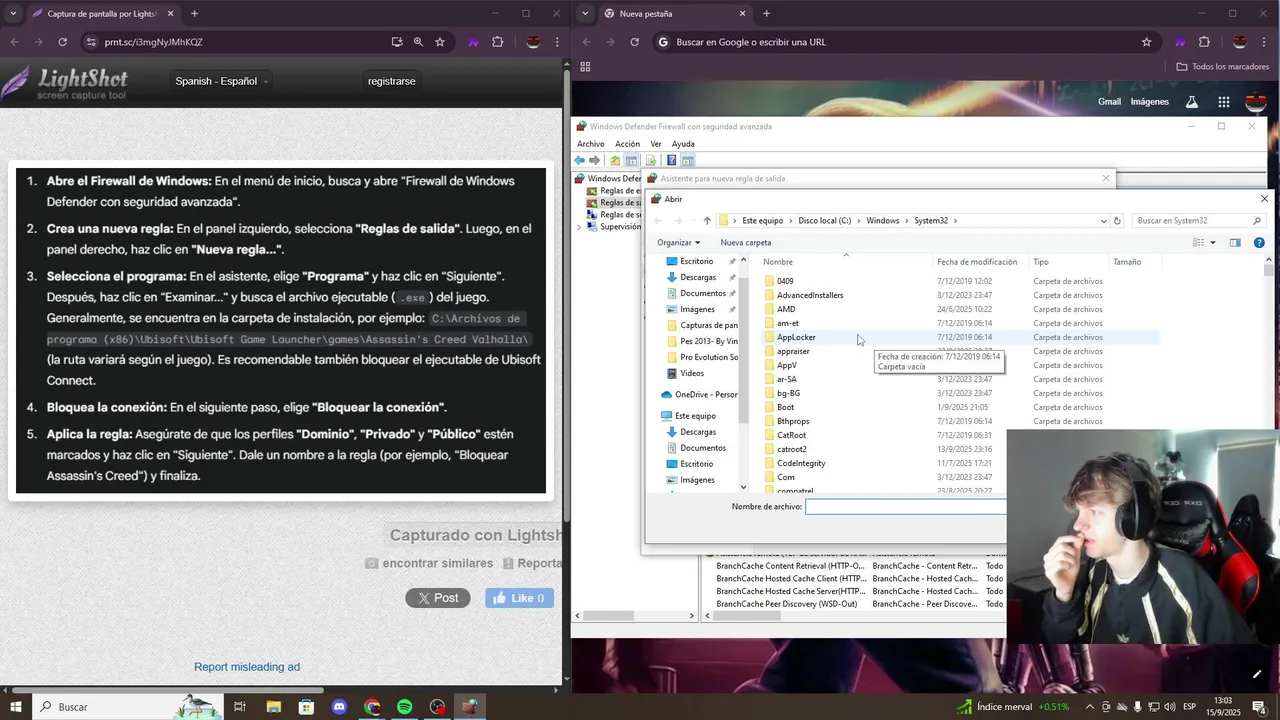Click the Firewall toolbar export list icon
This screenshot has height=720, width=1280.
click(x=651, y=160)
